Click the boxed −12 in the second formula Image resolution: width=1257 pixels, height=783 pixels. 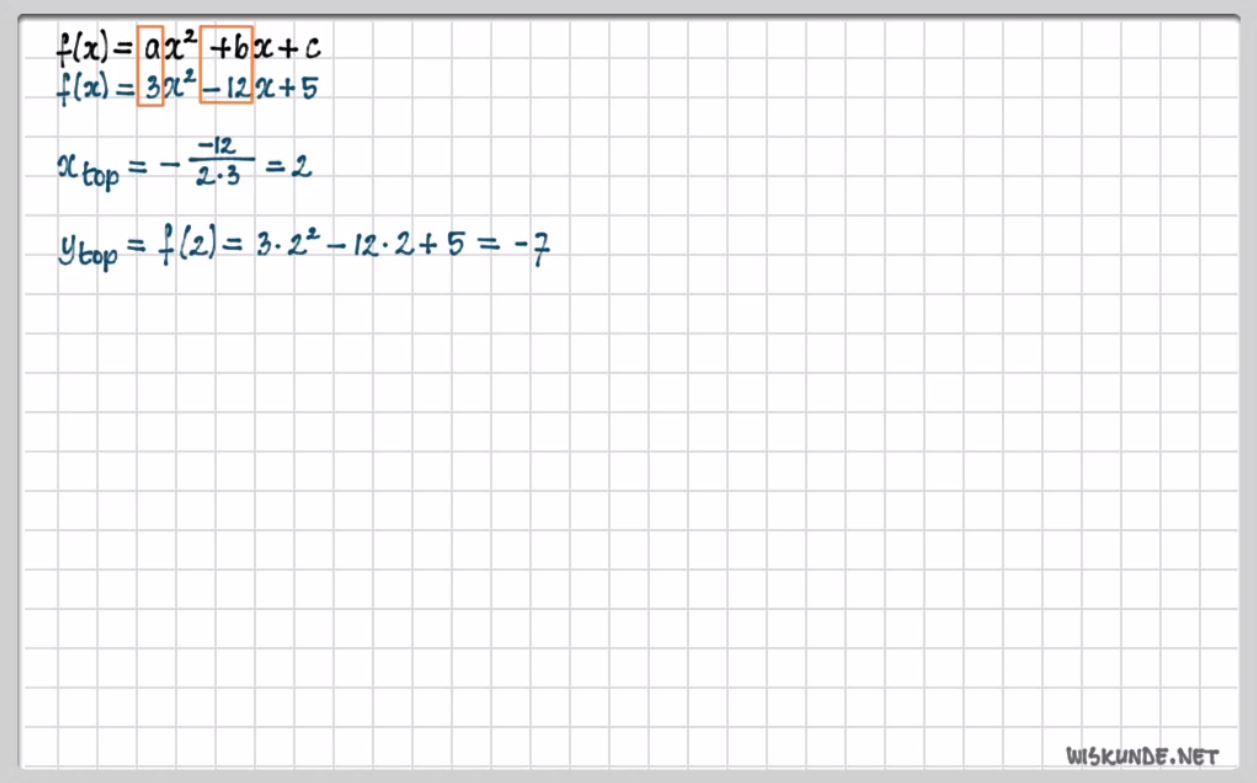point(226,89)
